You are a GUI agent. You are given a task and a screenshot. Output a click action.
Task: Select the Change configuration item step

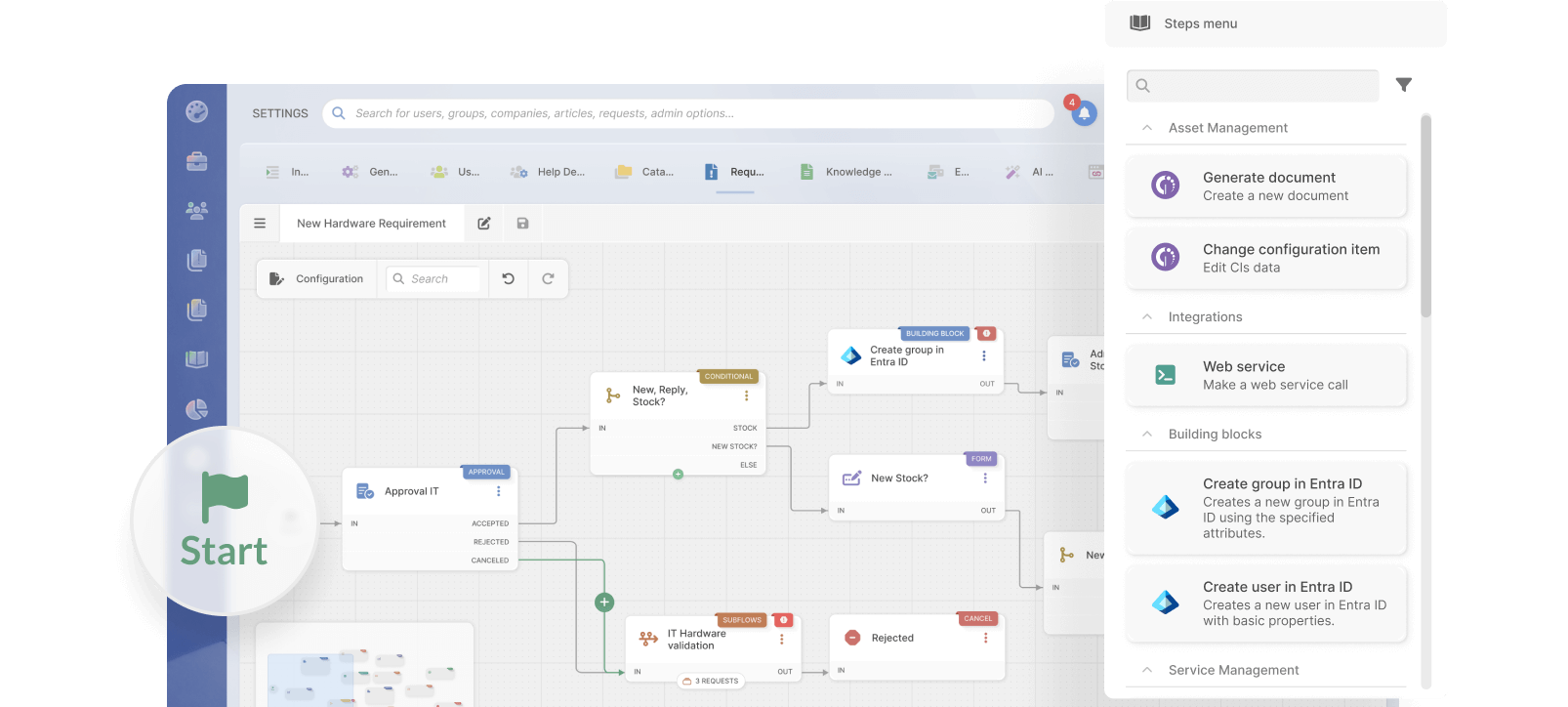pos(1265,259)
